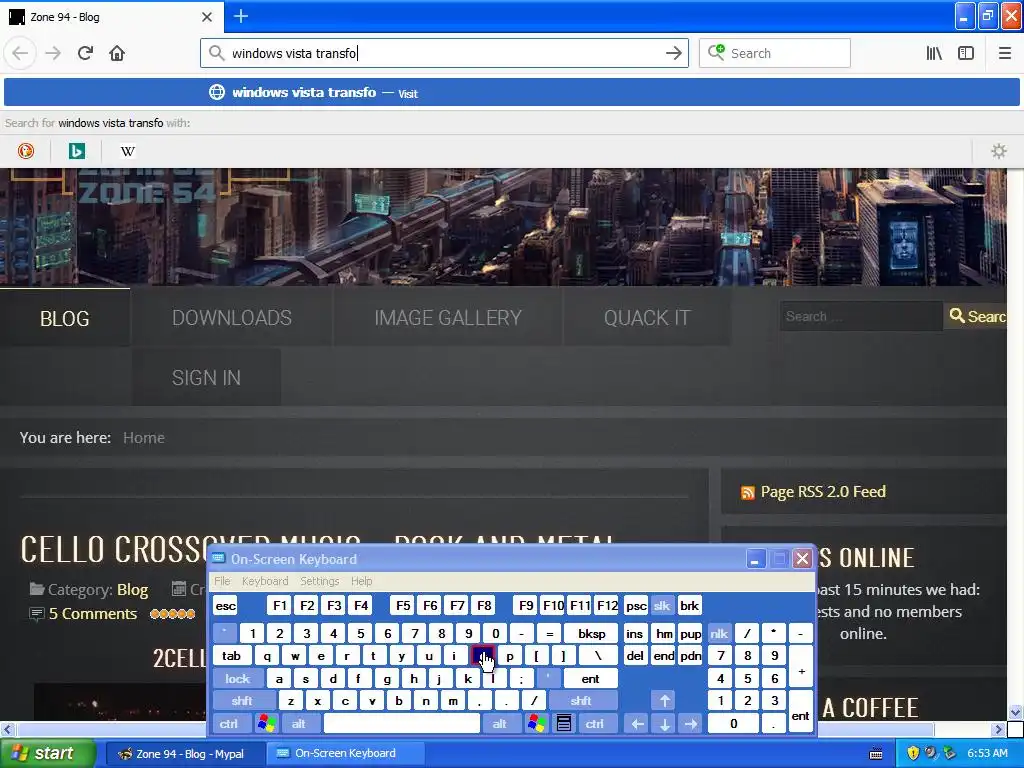Toggle the left ctrl key
Screen dimensions: 1024x768
point(229,724)
